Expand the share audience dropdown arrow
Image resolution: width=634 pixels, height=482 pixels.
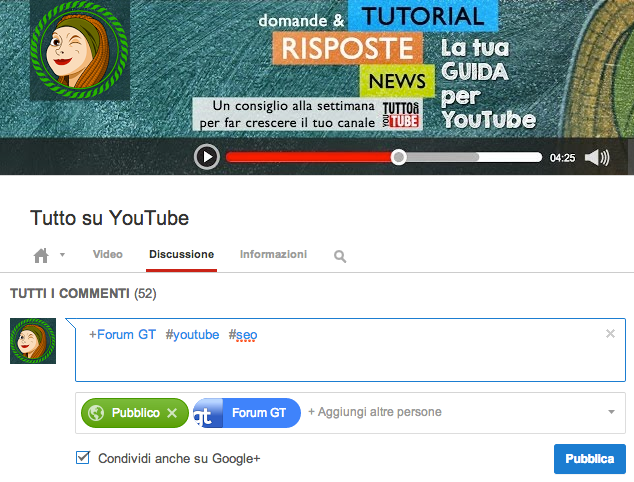tap(611, 412)
